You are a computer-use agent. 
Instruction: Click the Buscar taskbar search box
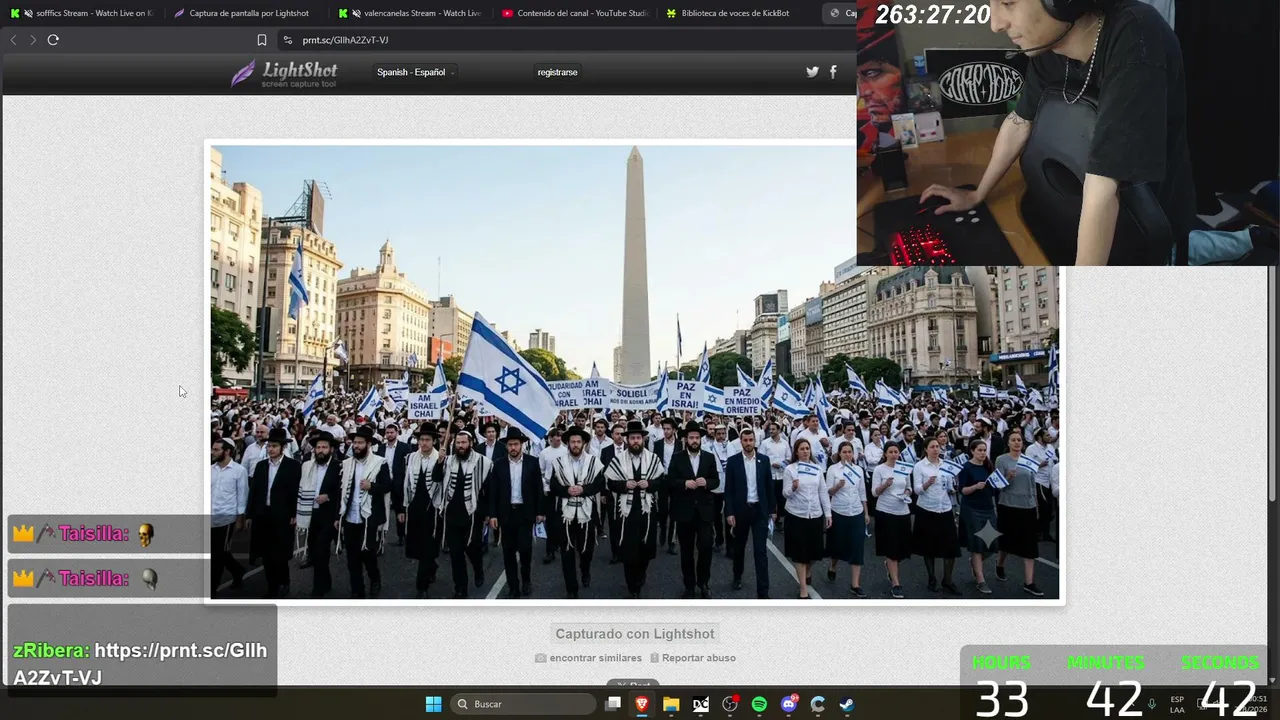[x=523, y=704]
